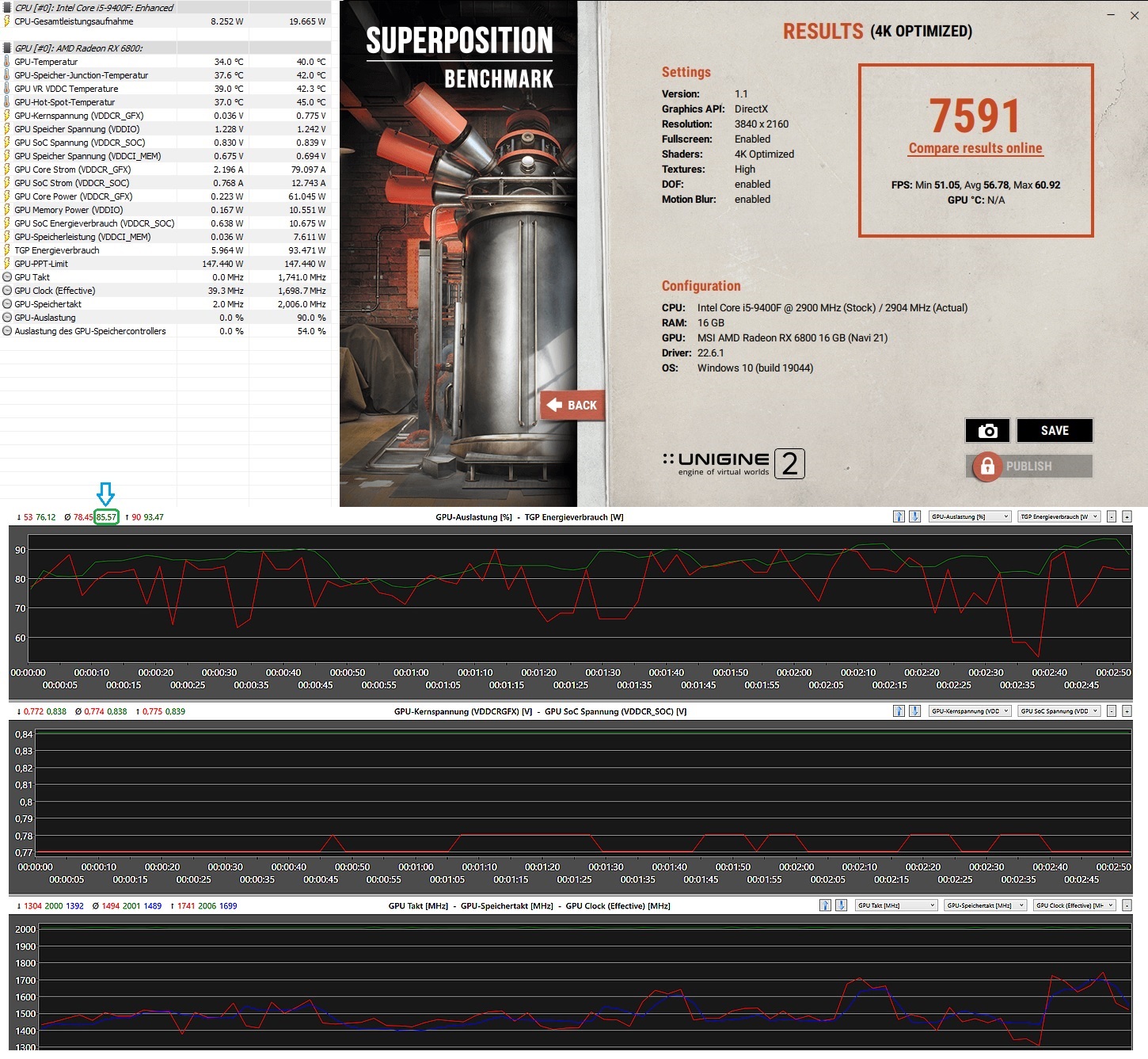Screen dimensions: 1148x1059
Task: Select the GPU VR VDDC Temperature row
Action: pos(165,88)
